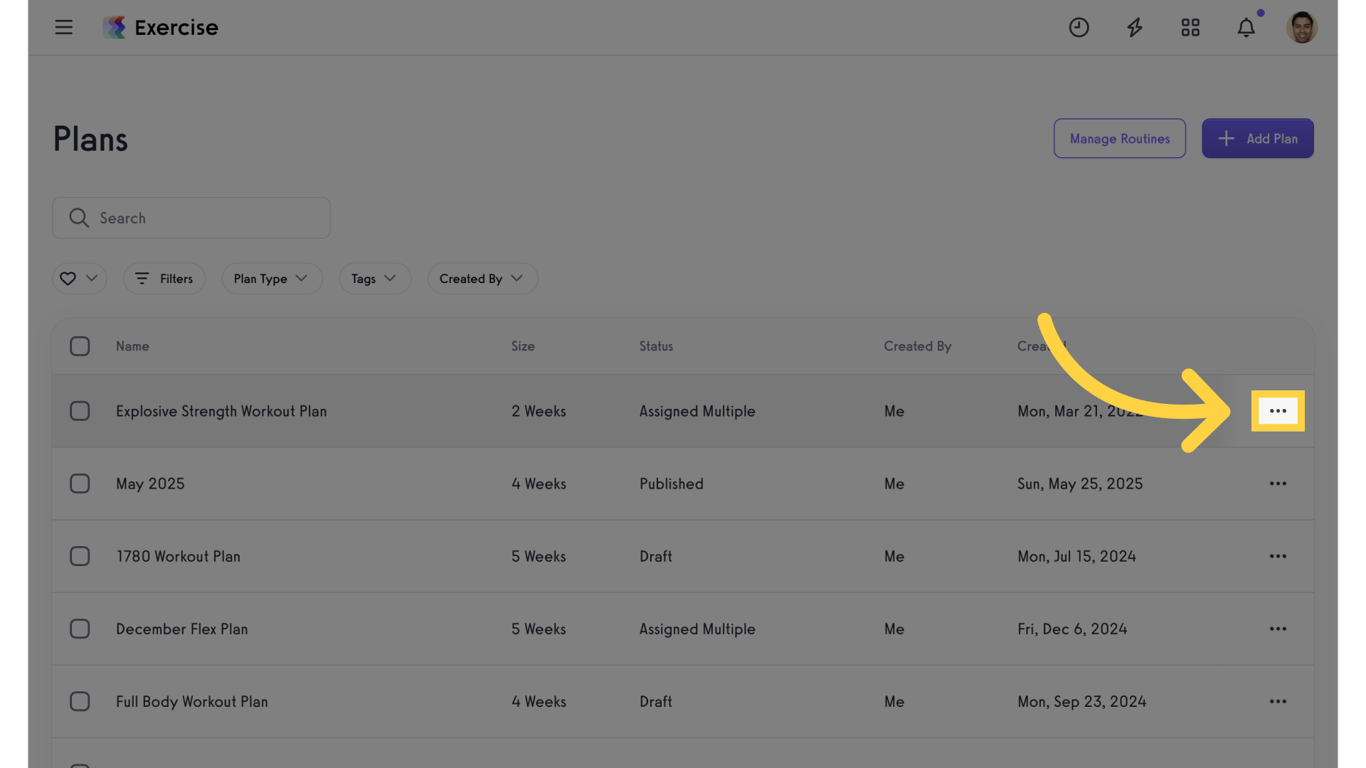Open the Tags filter dropdown
The image size is (1366, 768).
pos(374,279)
